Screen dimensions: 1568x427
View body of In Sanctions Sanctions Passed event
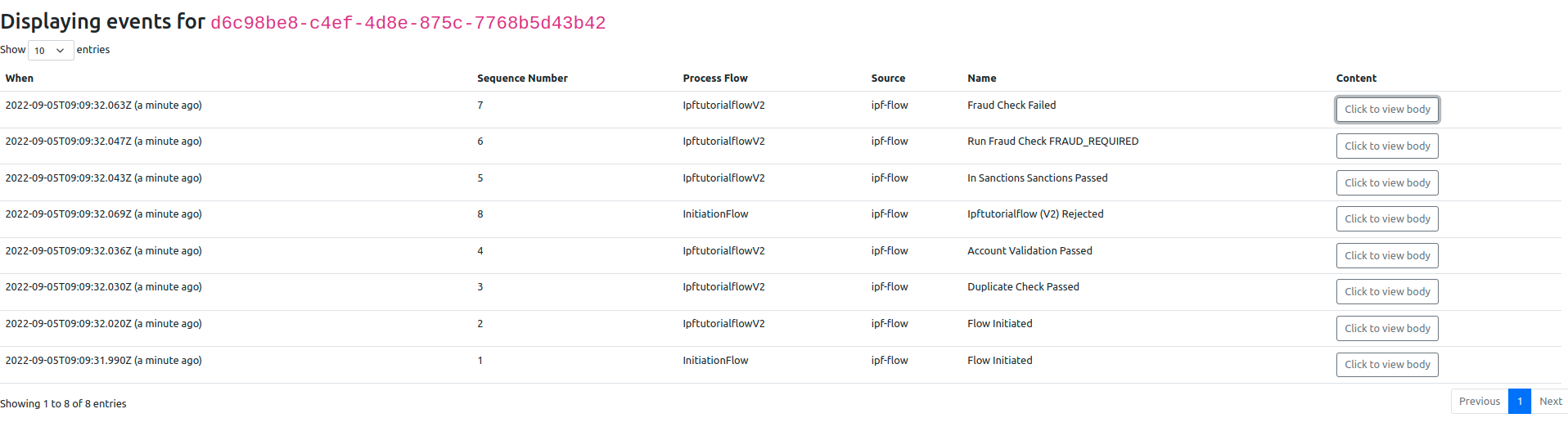click(x=1387, y=182)
